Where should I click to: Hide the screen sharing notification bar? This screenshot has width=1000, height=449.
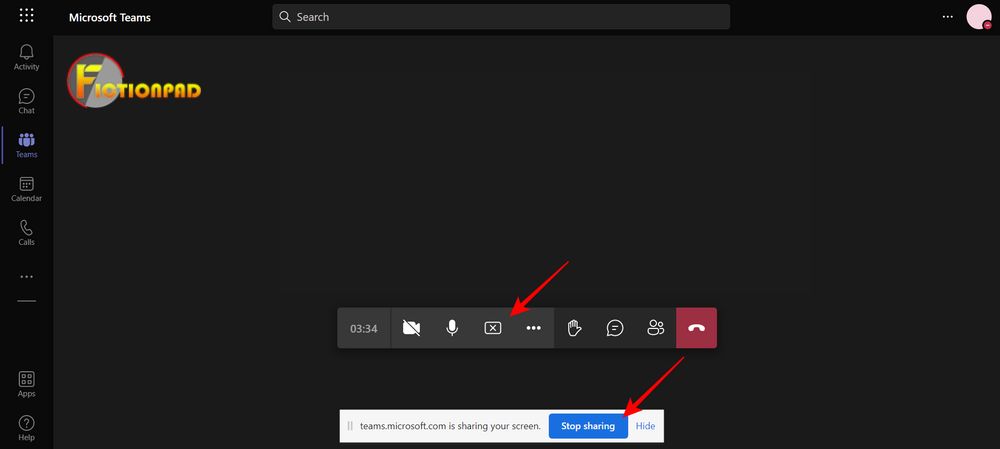click(645, 426)
